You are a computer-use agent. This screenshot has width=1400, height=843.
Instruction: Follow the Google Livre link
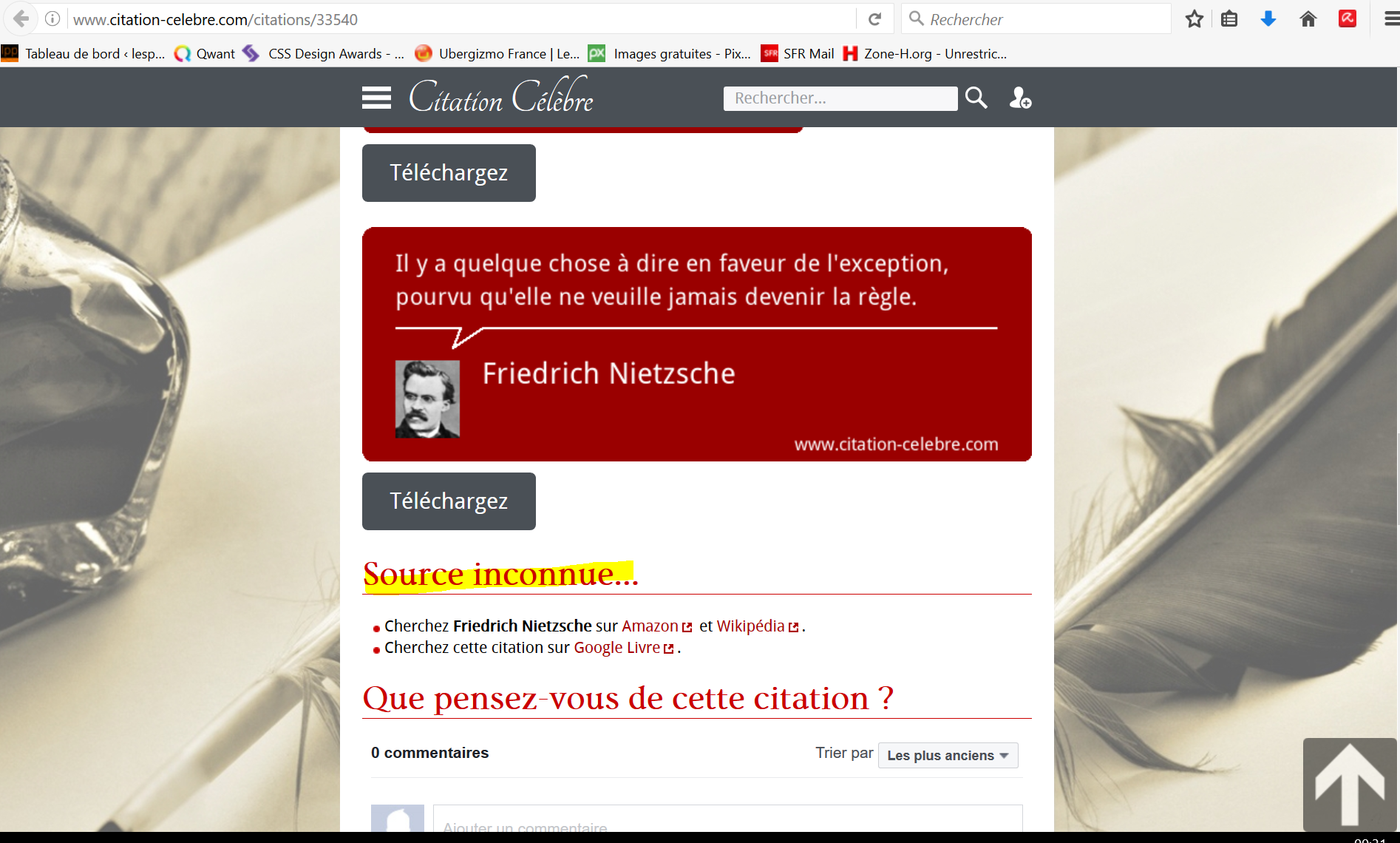[x=616, y=647]
